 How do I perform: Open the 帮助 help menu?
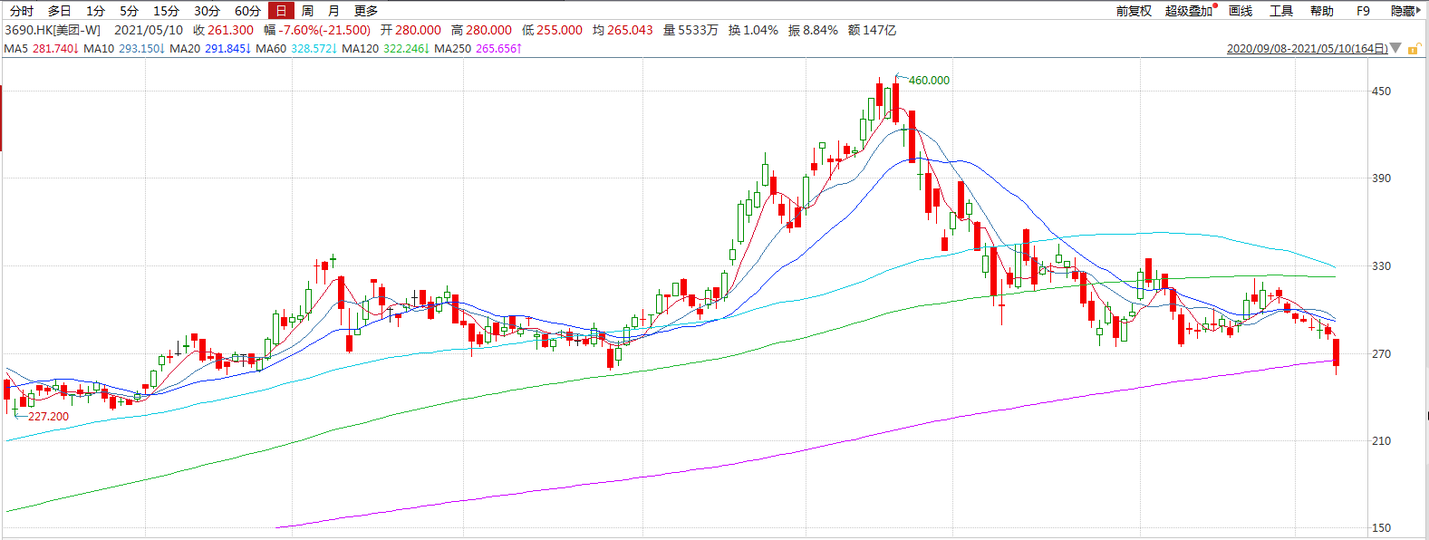[x=1321, y=11]
